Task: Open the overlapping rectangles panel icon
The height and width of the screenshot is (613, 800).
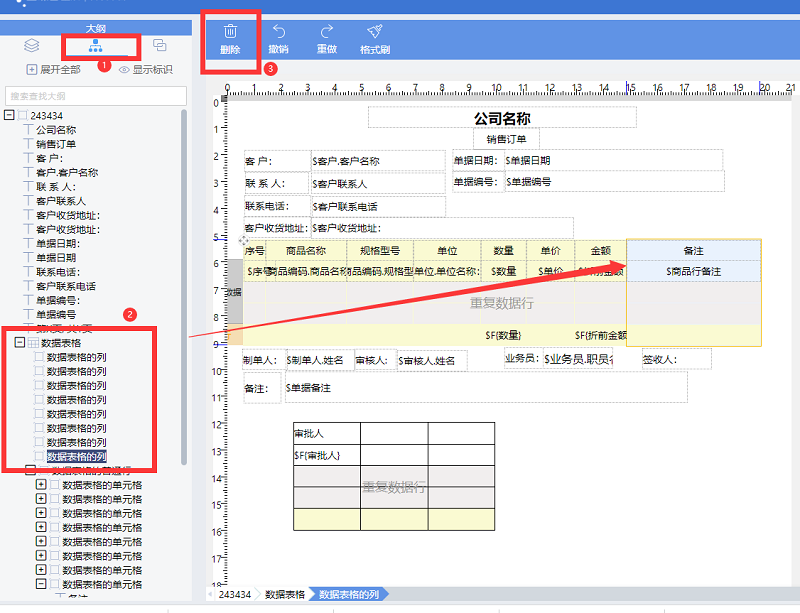Action: 159,46
